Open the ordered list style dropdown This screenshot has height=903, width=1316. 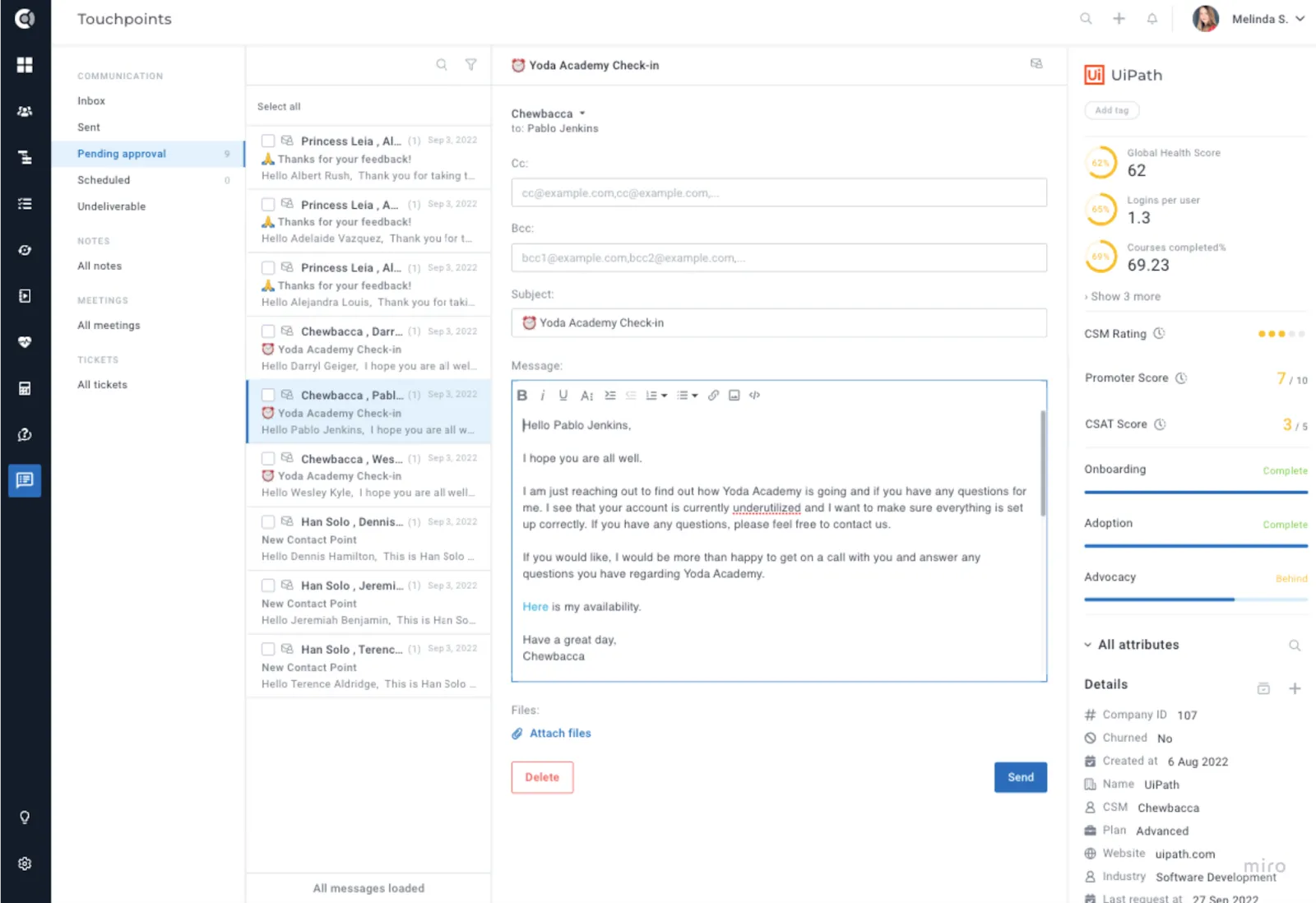point(656,396)
